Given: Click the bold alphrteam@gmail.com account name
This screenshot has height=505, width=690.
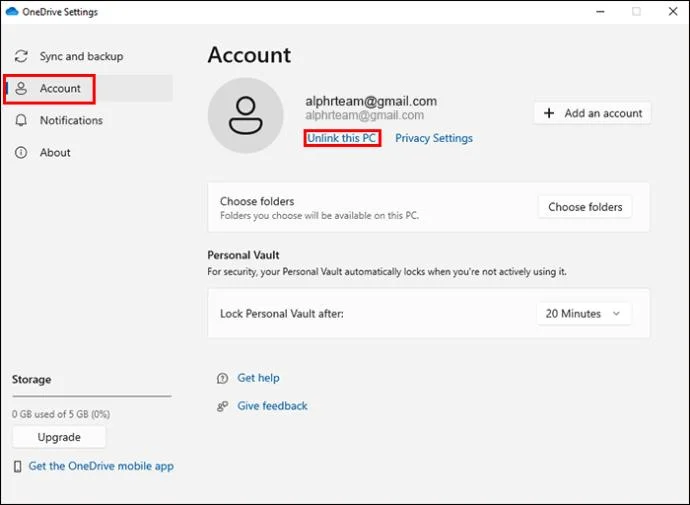Looking at the screenshot, I should coord(371,101).
